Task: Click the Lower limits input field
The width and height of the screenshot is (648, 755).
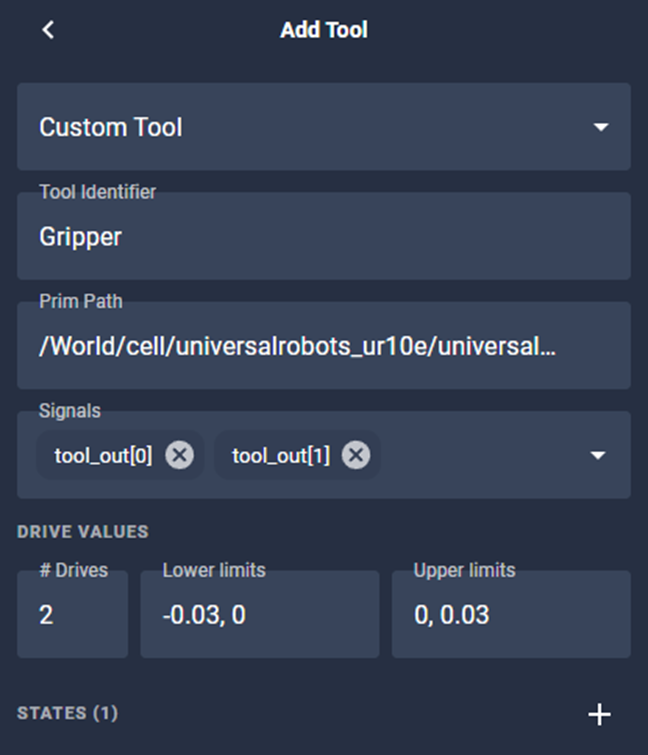Action: 259,614
